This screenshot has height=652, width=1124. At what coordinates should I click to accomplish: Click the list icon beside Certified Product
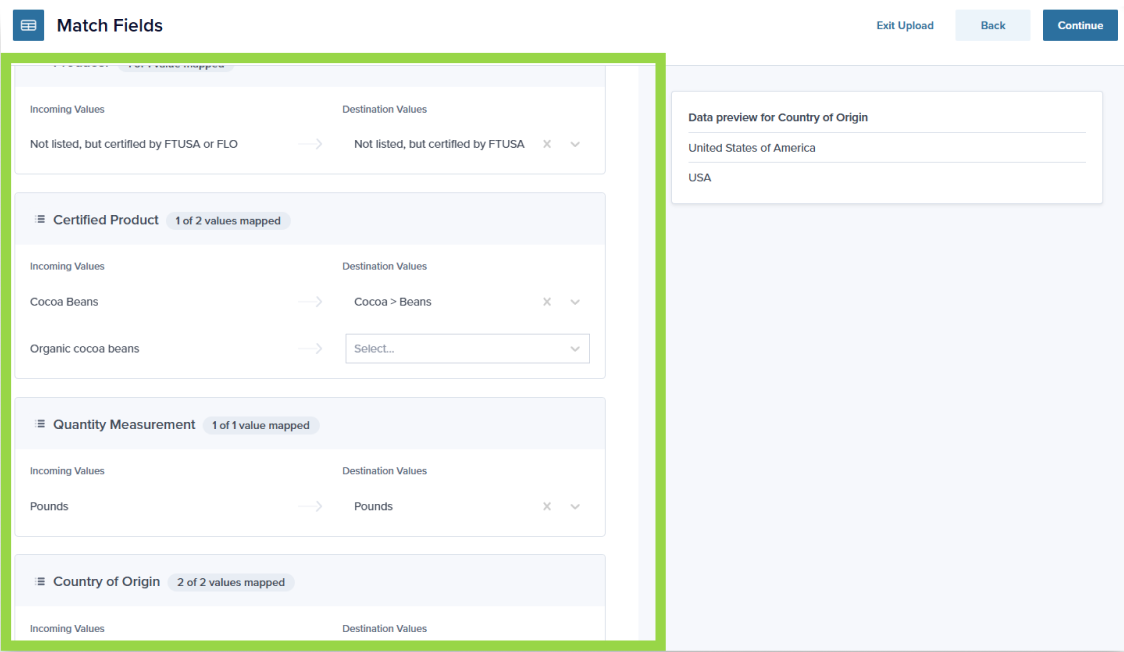click(x=40, y=219)
